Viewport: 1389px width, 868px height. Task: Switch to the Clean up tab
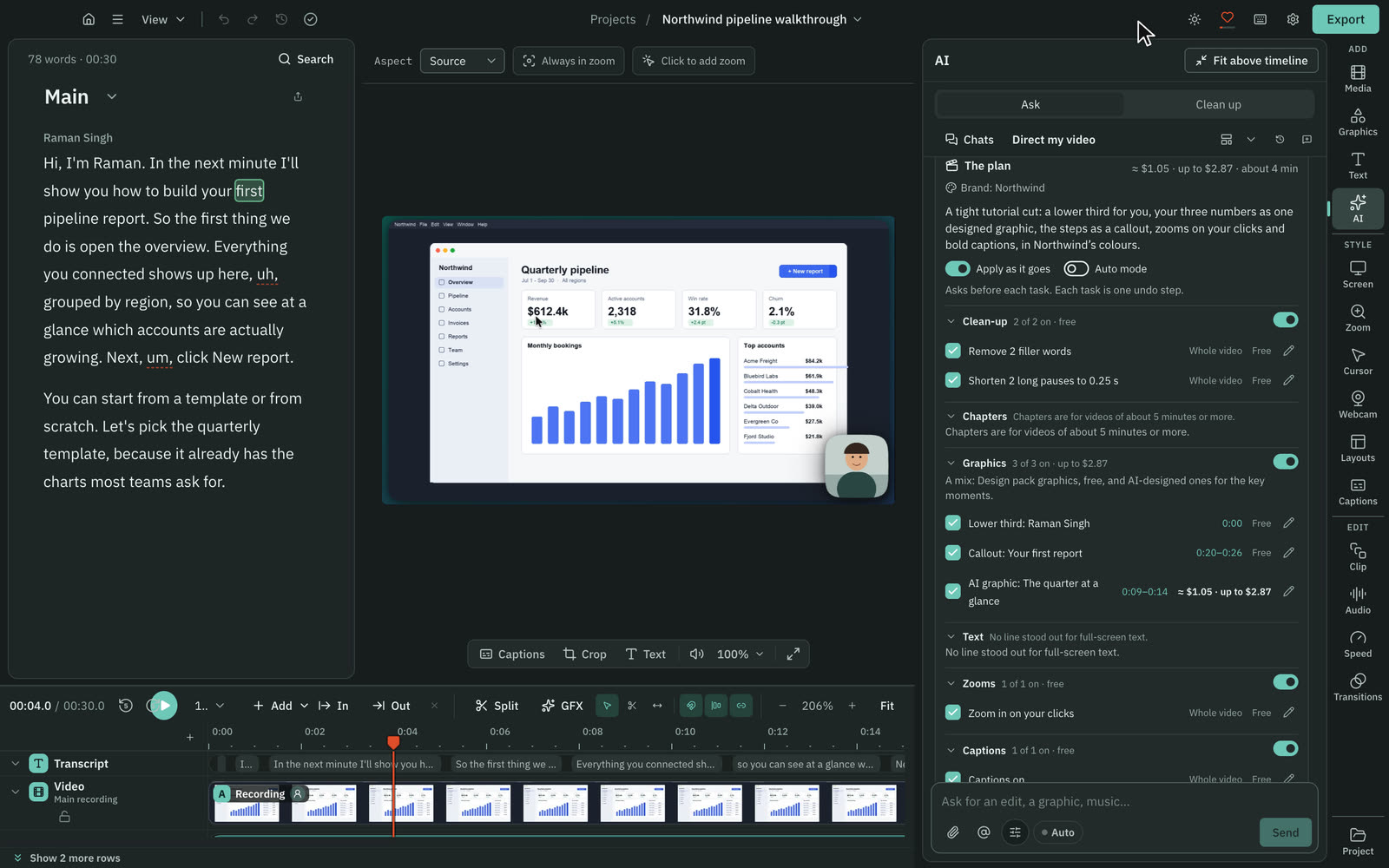click(1218, 104)
